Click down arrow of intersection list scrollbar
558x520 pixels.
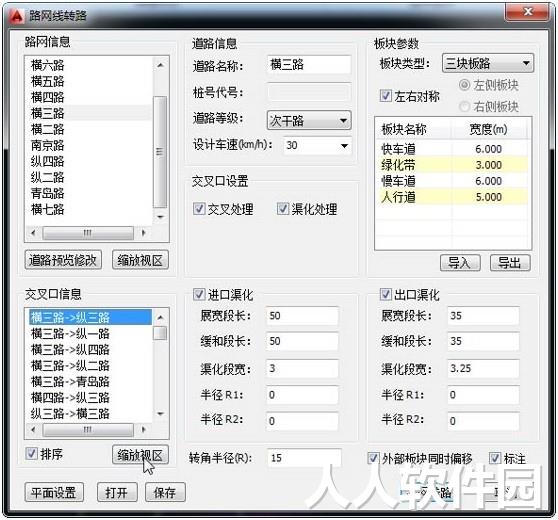(x=160, y=414)
